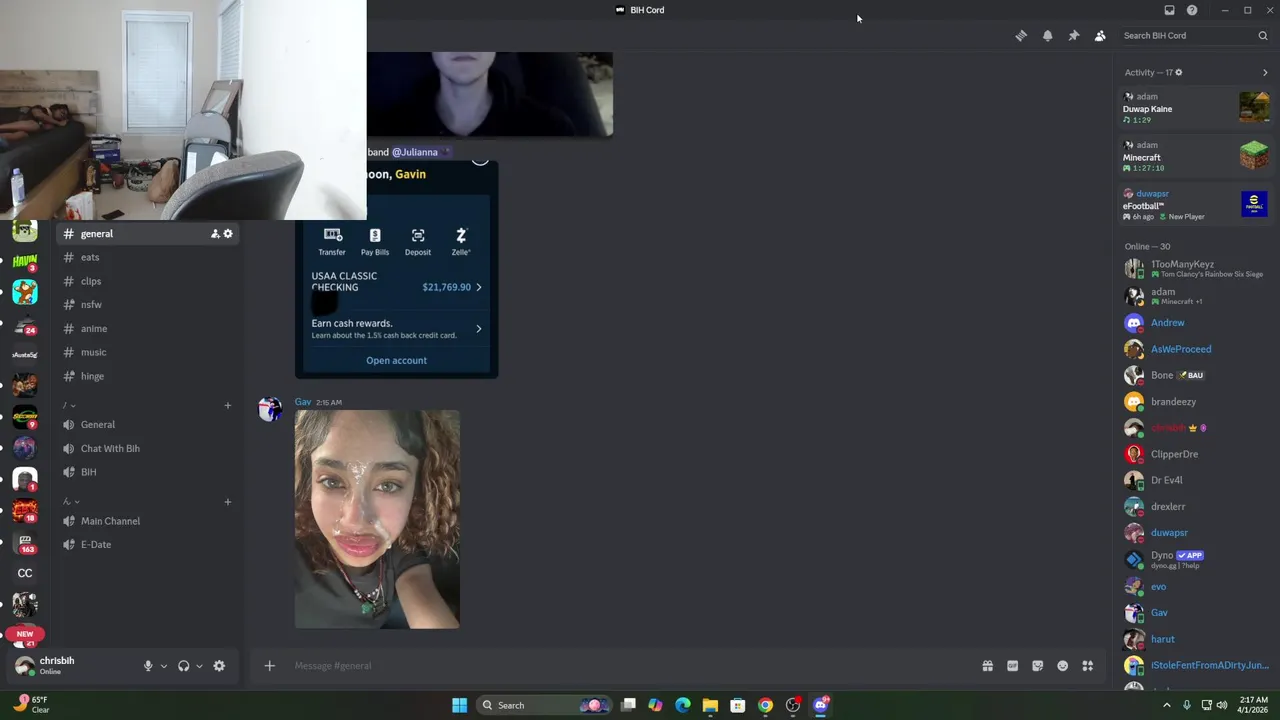Edit general channel settings gear
Screen dimensions: 1280x720
tap(228, 234)
